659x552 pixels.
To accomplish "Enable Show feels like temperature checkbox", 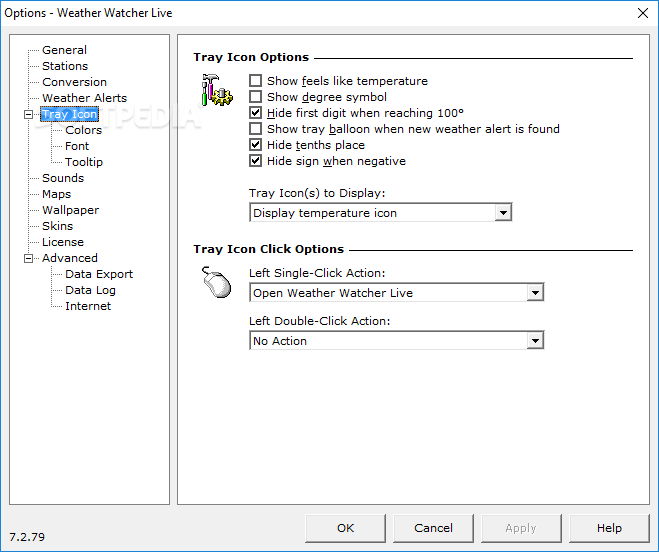I will point(256,81).
